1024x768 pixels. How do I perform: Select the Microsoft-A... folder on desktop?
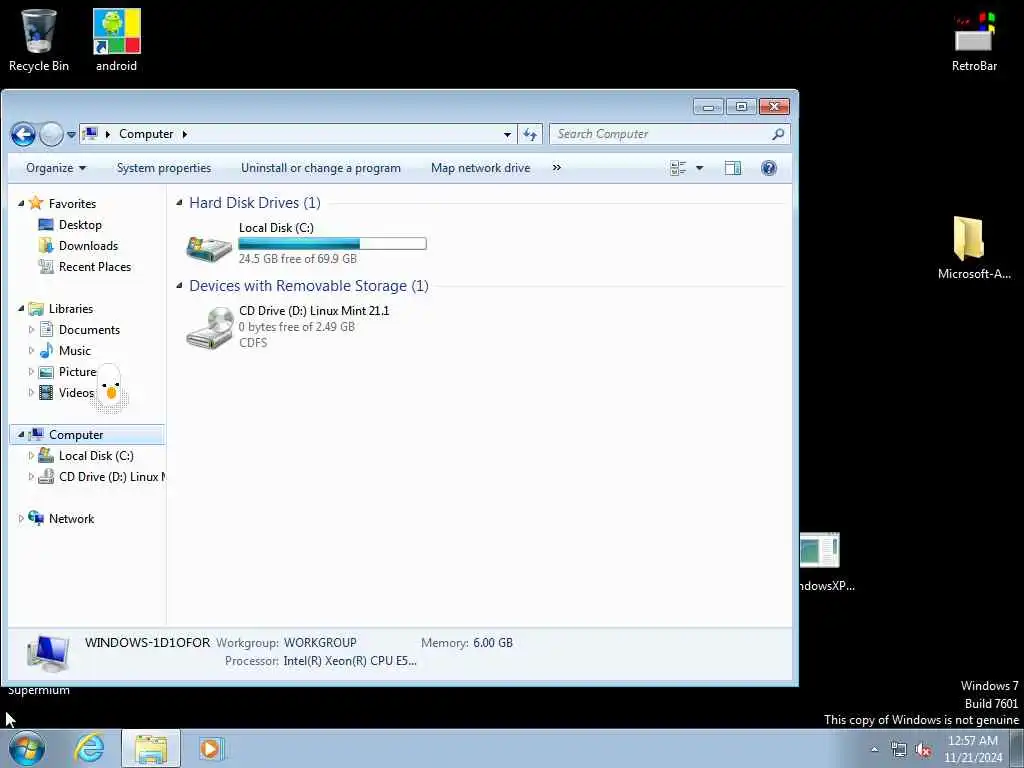[x=973, y=248]
